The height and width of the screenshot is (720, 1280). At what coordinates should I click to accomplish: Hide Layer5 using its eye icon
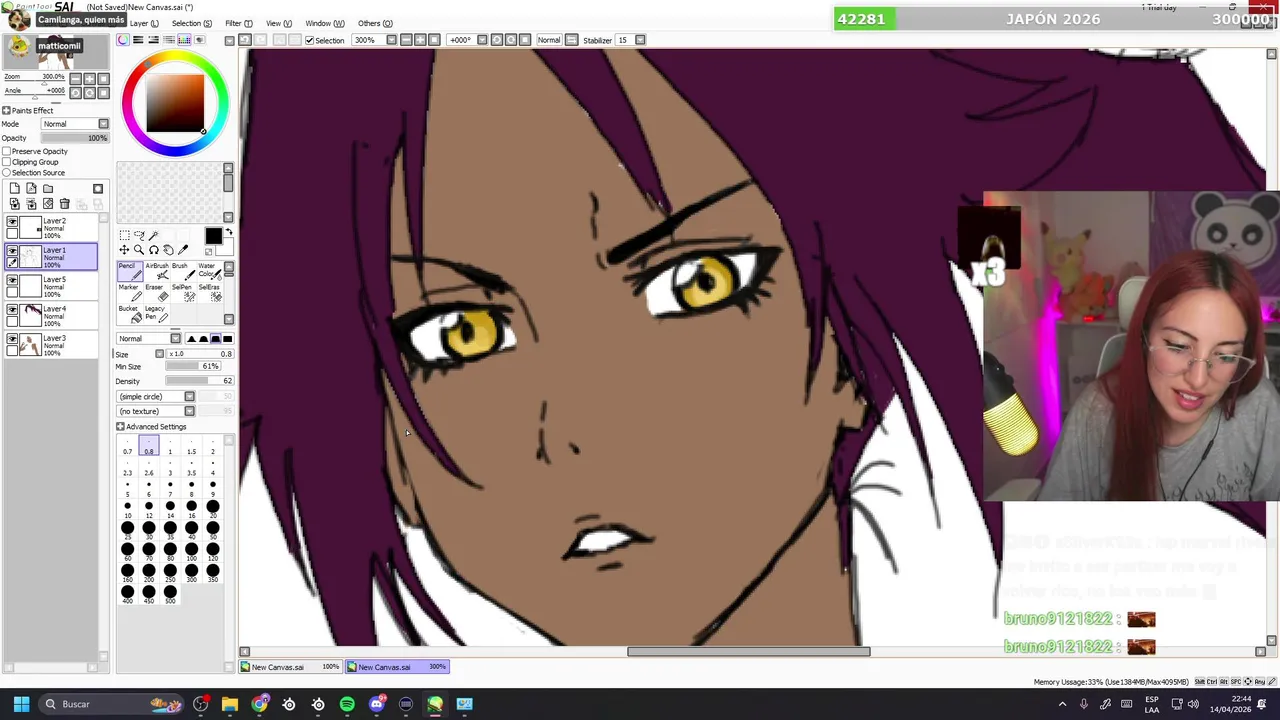tap(12, 280)
